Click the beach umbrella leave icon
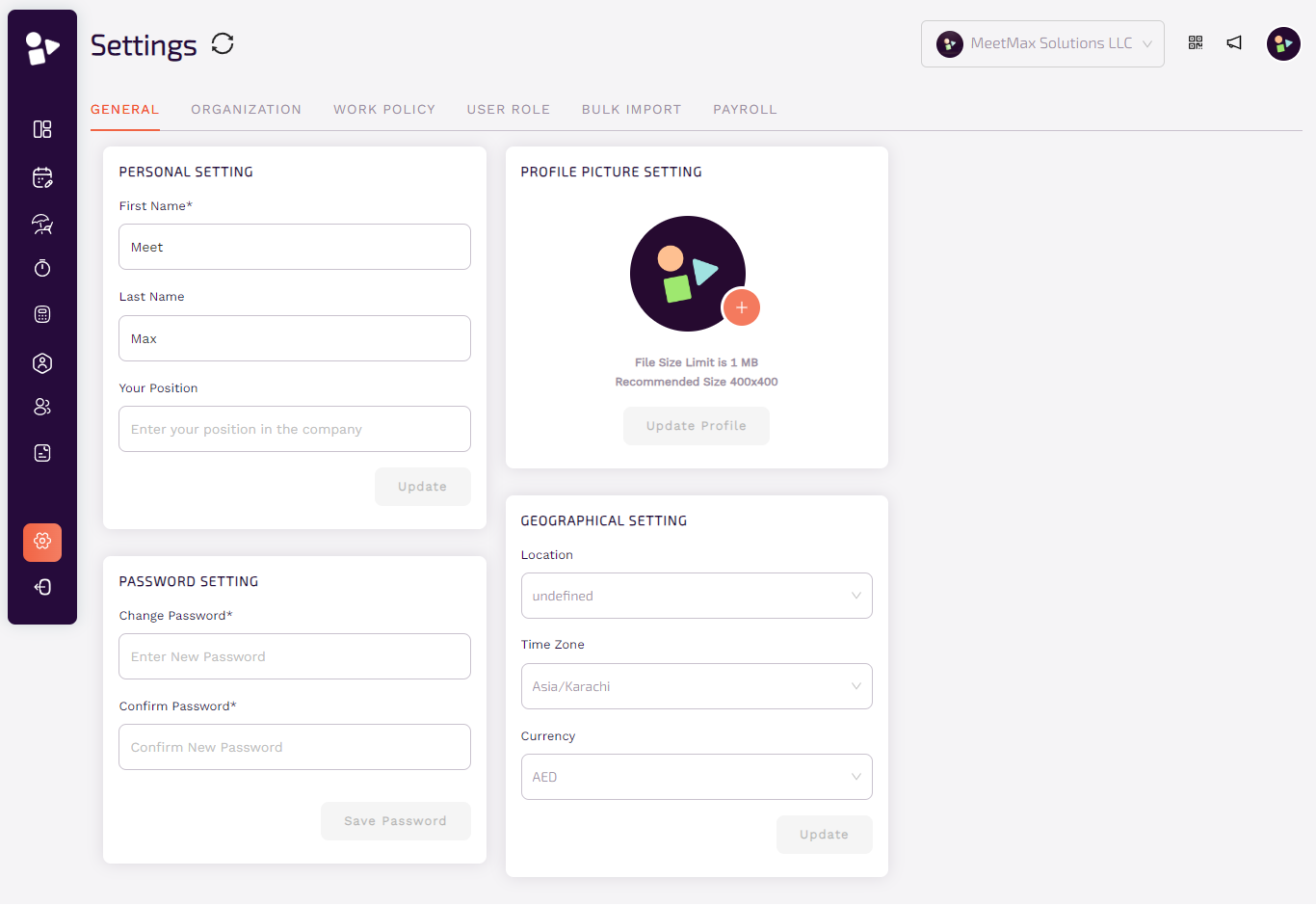Viewport: 1316px width, 905px height. pos(42,224)
